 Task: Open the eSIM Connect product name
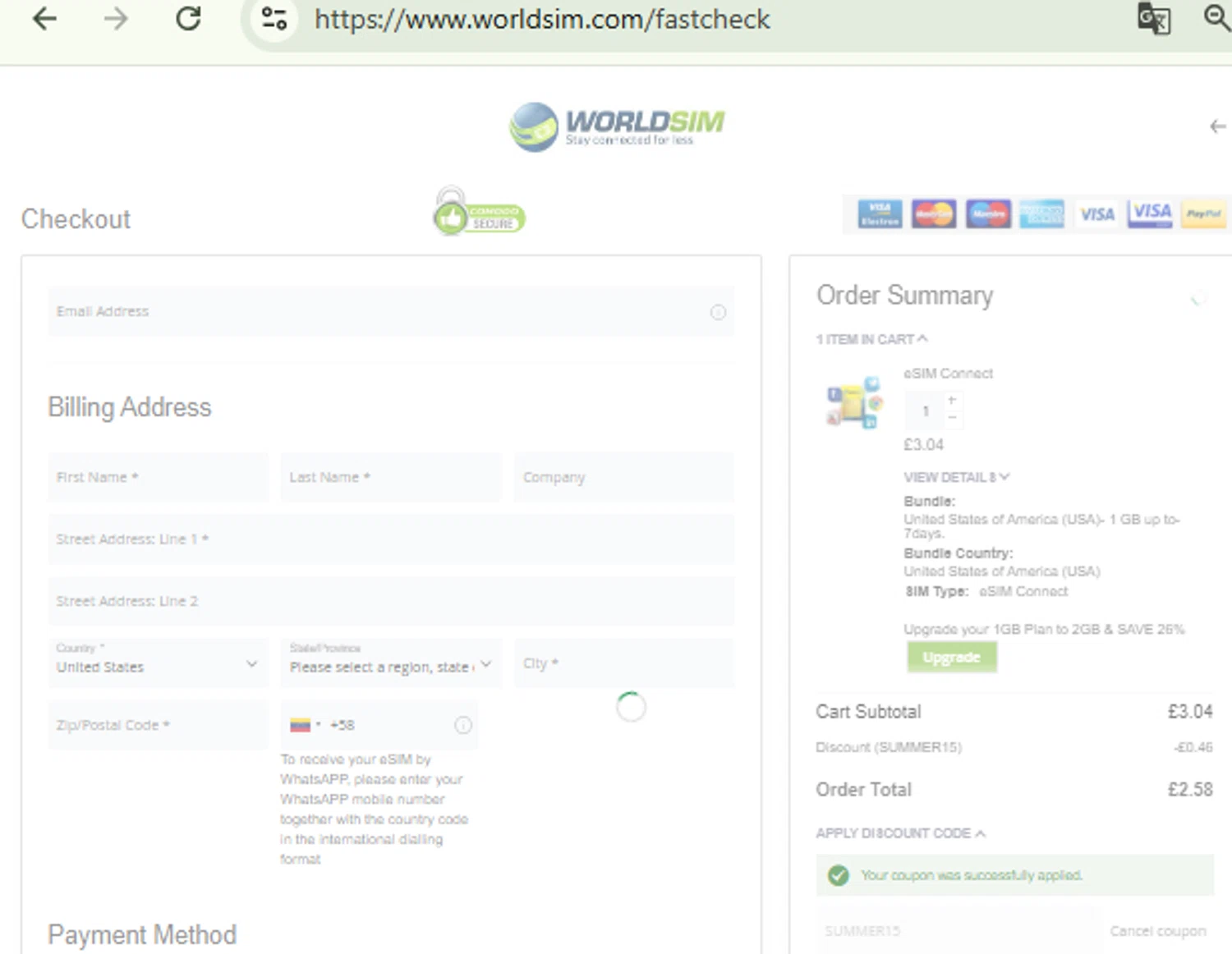(948, 374)
